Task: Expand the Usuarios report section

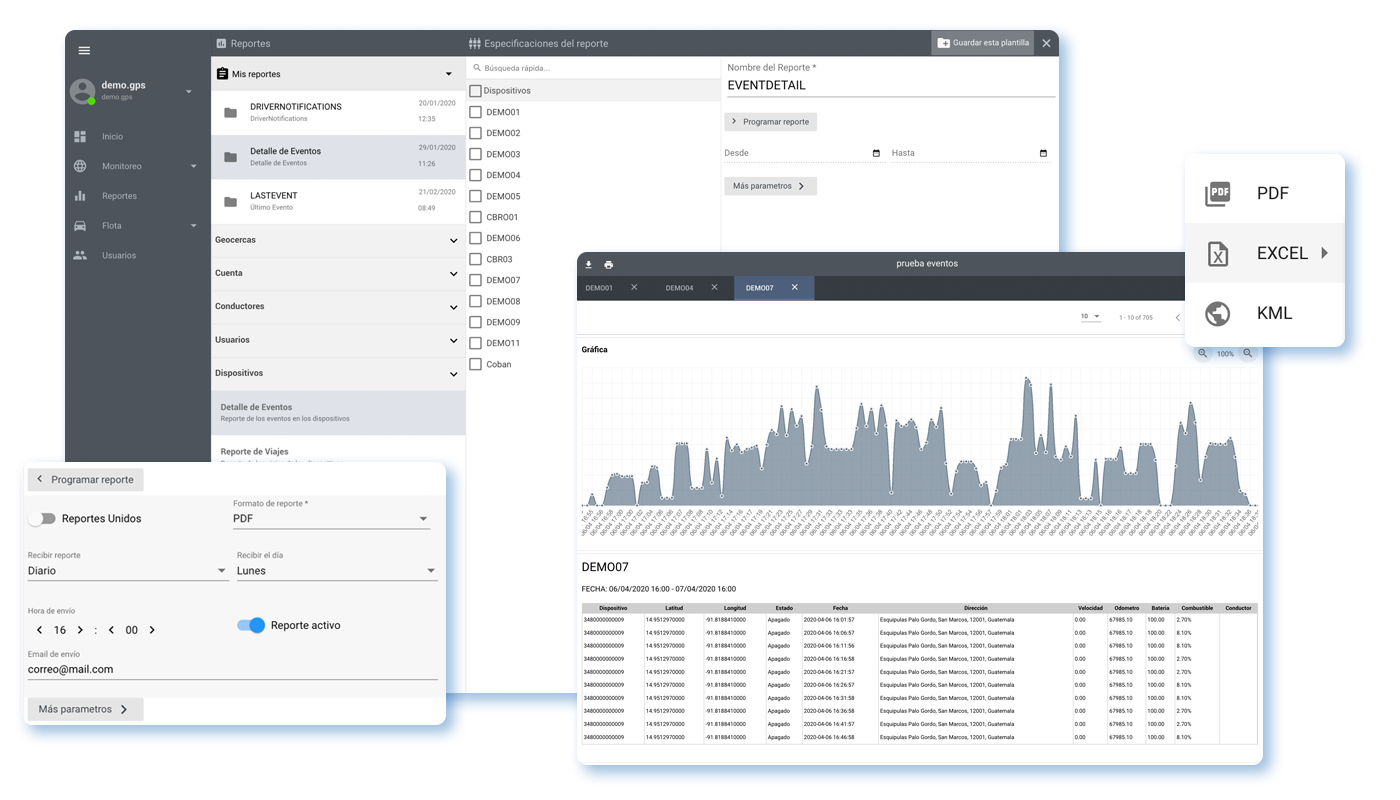Action: click(453, 341)
